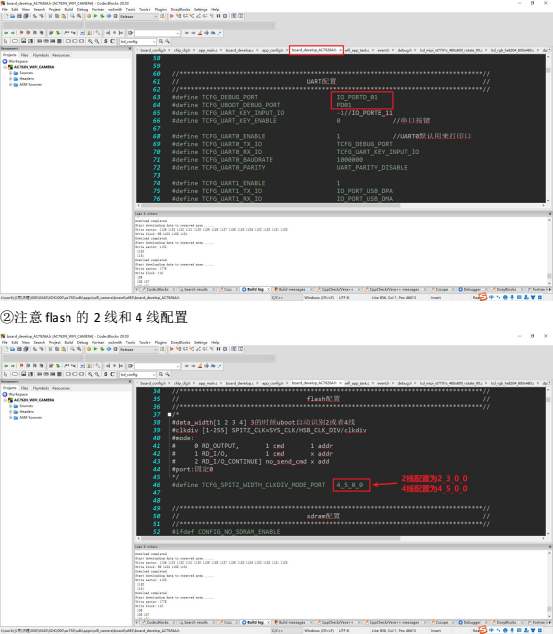
Task: Switch to debug.h tab in flash-config window
Action: [x=405, y=383]
